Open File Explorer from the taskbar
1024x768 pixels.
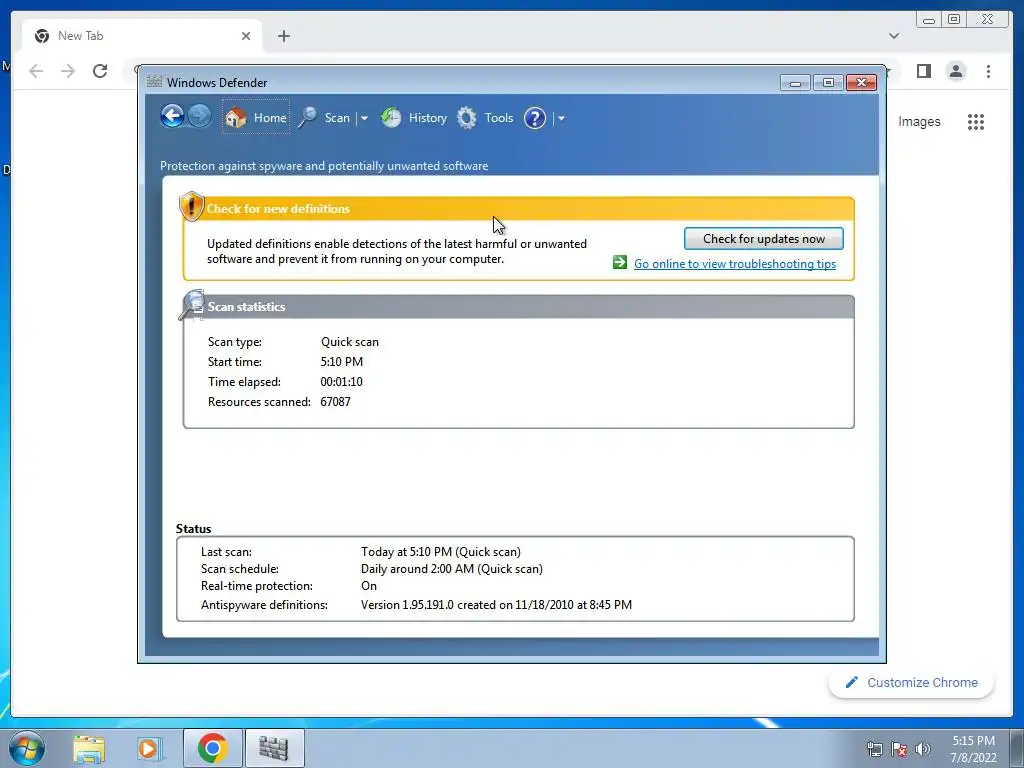click(x=89, y=748)
